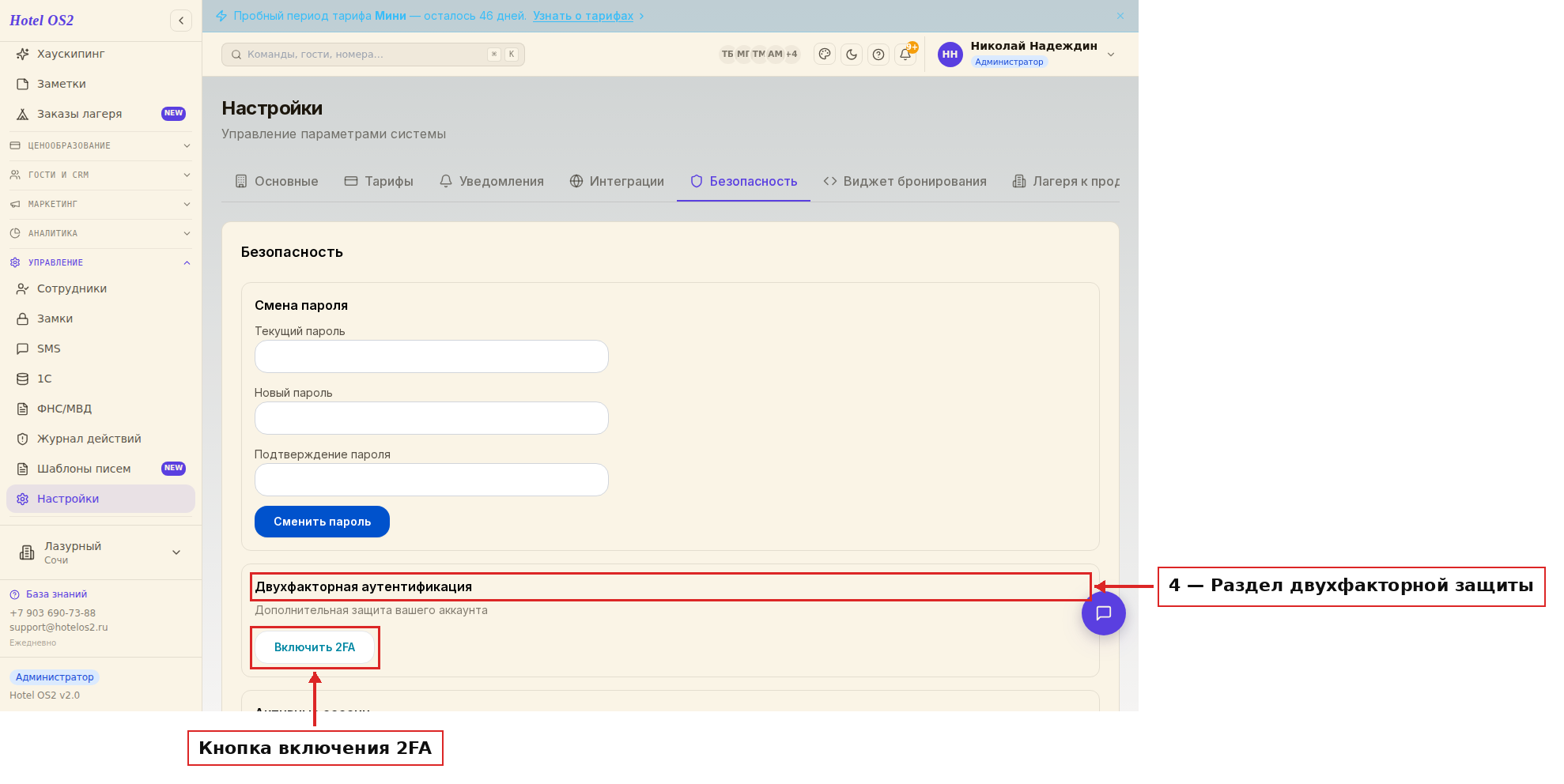Viewport: 1564px width, 784px height.
Task: Open Сотрудники page
Action: click(100, 288)
